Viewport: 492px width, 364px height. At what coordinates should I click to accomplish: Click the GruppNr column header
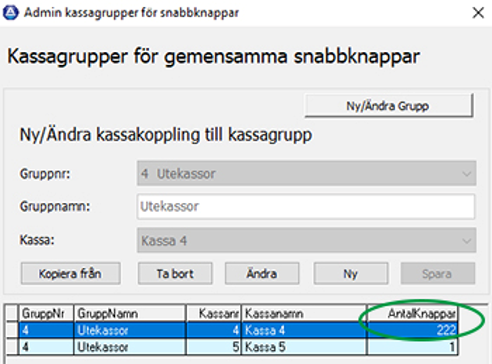46,313
